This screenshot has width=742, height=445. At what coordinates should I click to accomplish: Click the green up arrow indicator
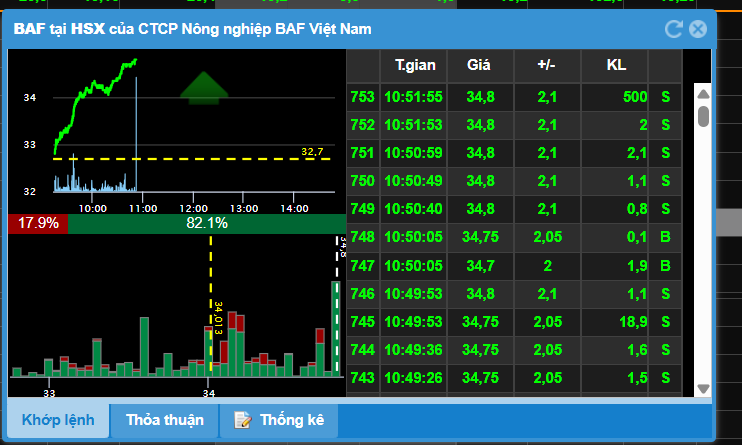click(x=204, y=88)
